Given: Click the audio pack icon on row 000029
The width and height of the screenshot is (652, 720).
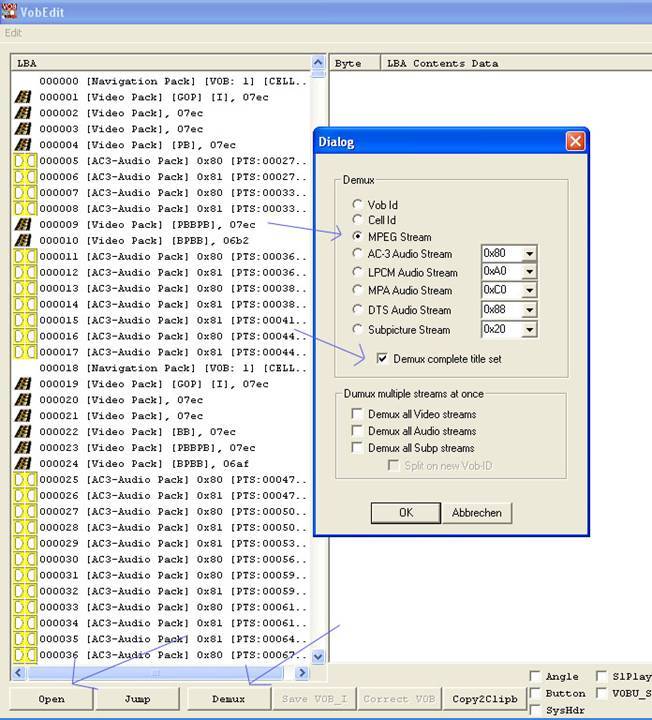Looking at the screenshot, I should coord(25,543).
